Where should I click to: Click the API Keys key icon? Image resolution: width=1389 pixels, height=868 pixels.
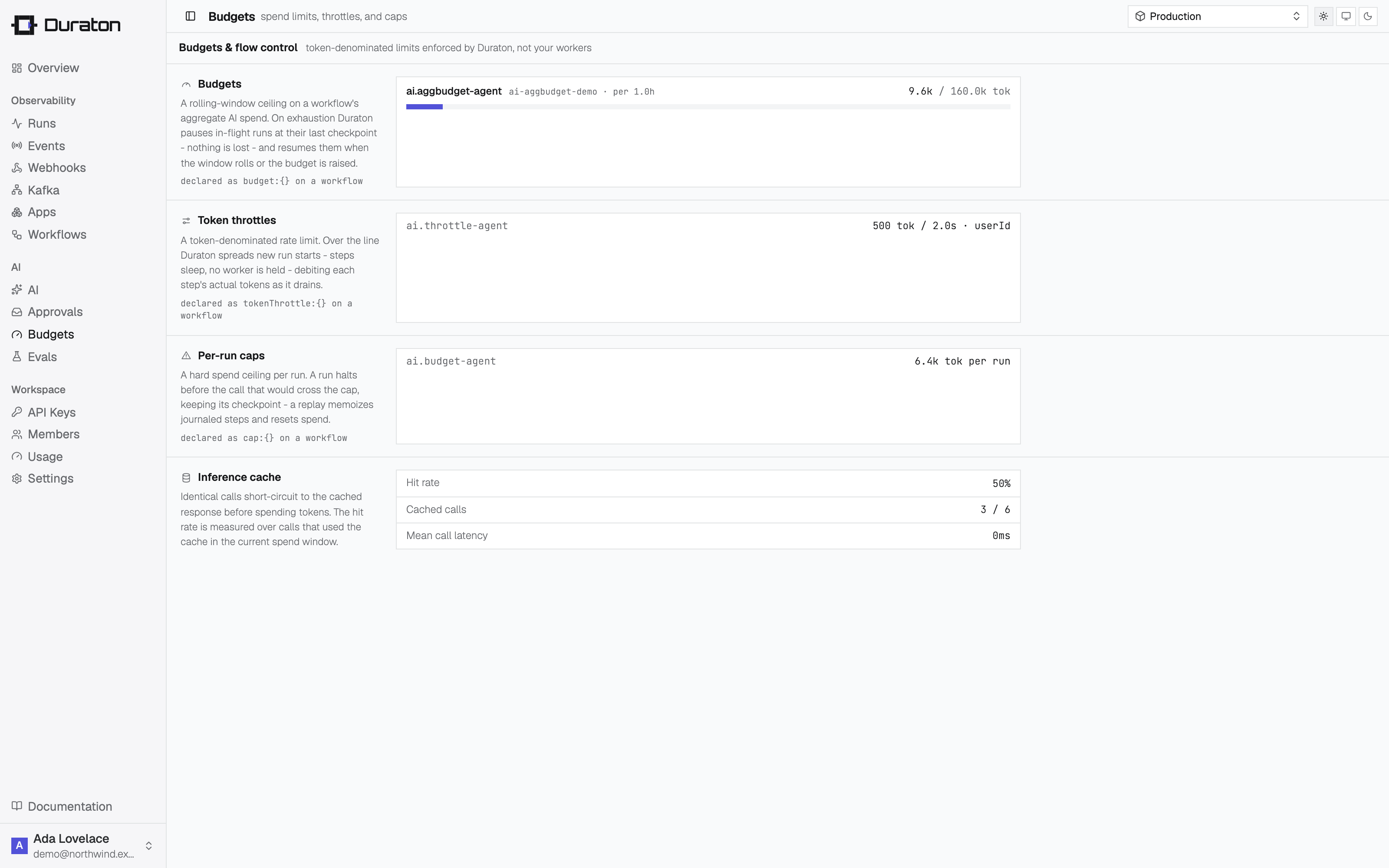16,412
